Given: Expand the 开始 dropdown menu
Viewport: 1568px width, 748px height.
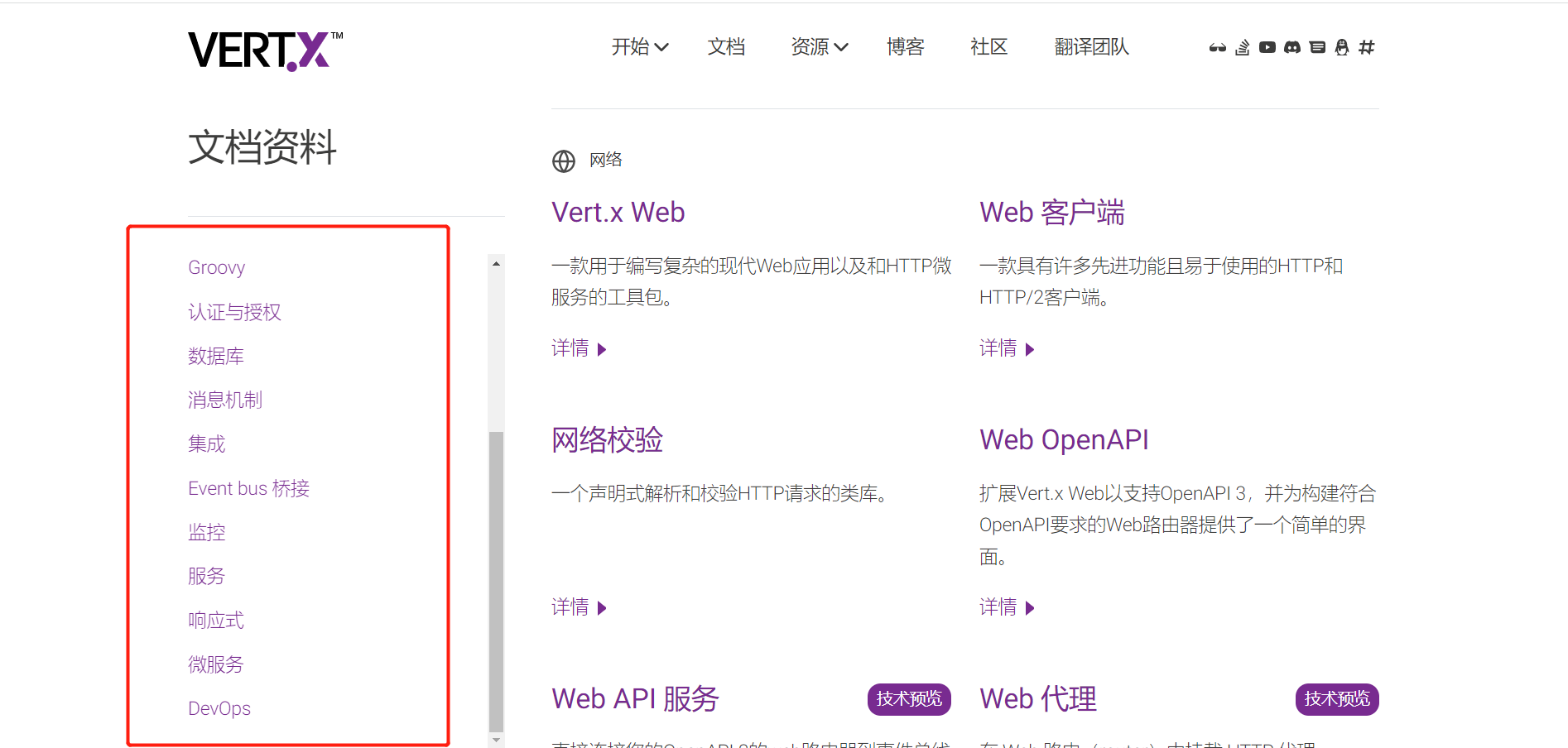Looking at the screenshot, I should coord(639,47).
